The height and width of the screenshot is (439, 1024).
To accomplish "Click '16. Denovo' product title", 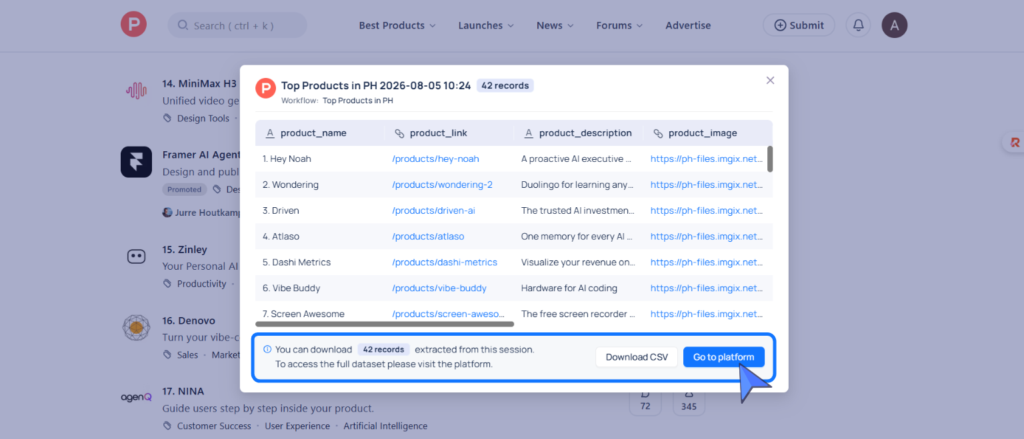I will 189,321.
